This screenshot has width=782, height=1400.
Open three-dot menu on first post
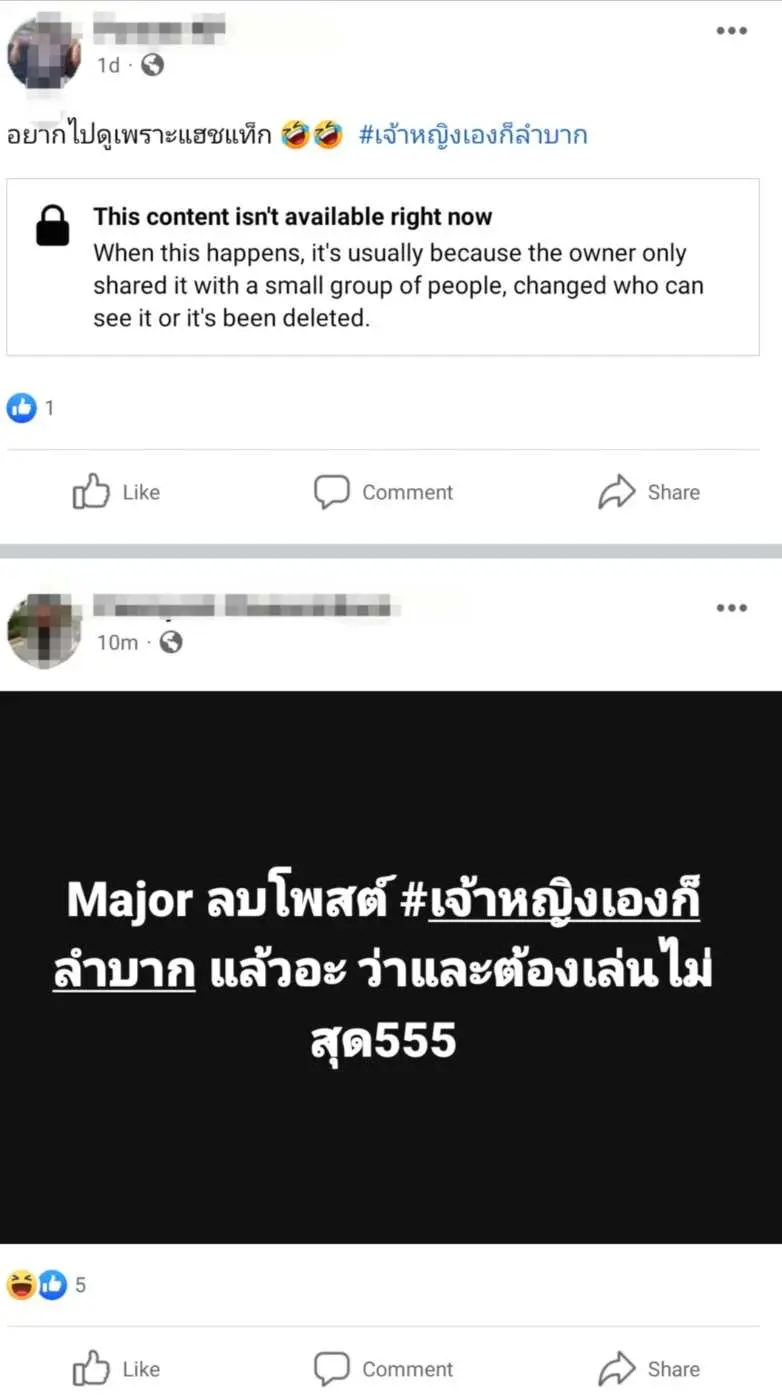point(731,31)
